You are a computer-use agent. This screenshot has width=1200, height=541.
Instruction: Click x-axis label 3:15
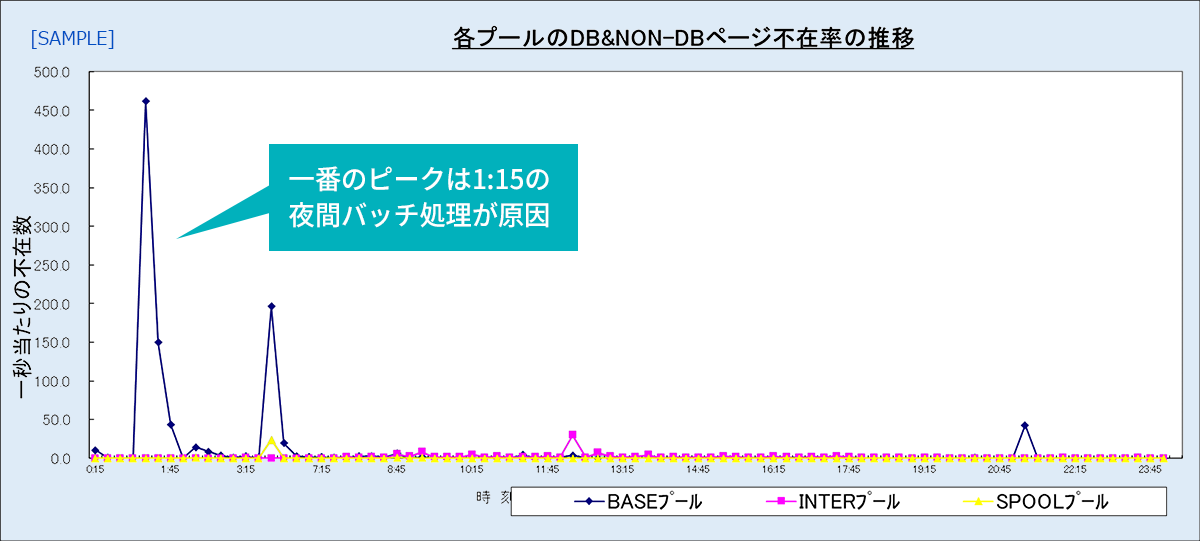point(246,469)
